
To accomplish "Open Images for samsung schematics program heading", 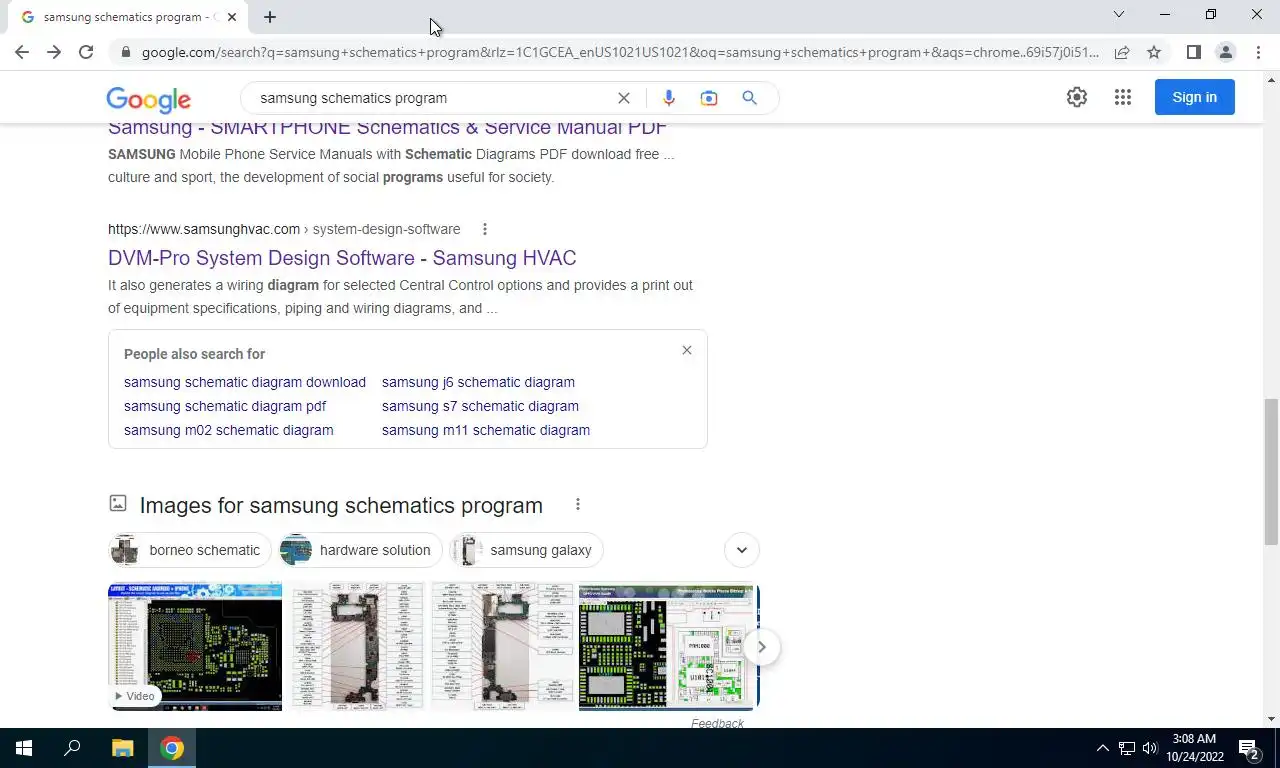I will point(341,505).
